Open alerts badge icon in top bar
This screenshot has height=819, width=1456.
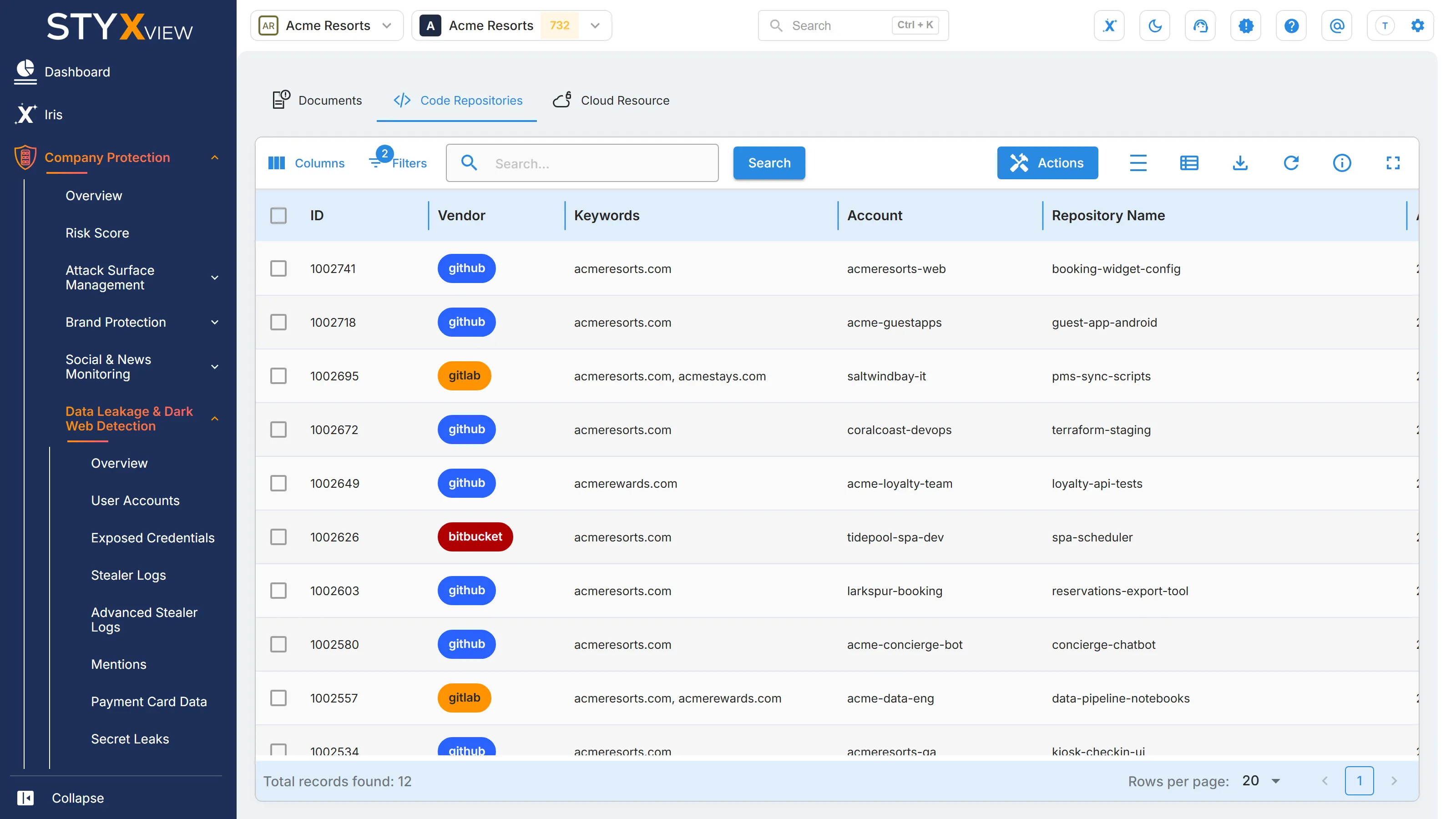[x=1246, y=25]
